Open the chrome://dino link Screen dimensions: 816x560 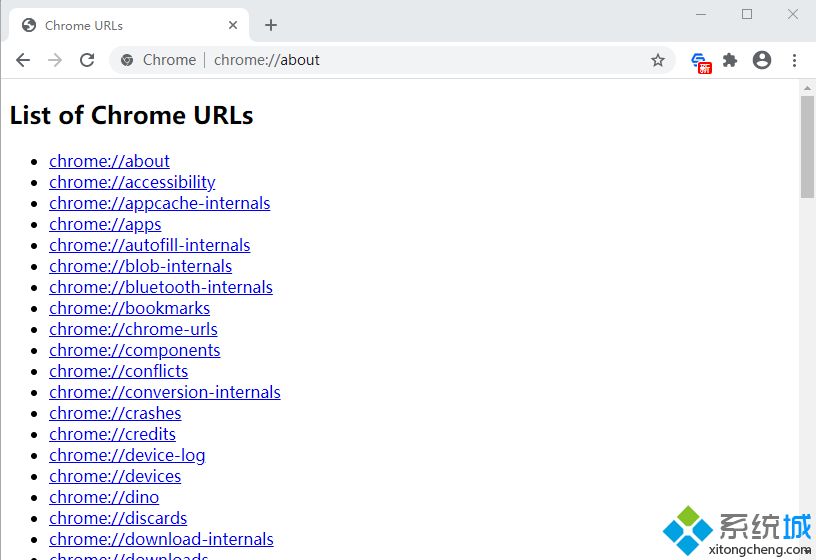coord(104,497)
